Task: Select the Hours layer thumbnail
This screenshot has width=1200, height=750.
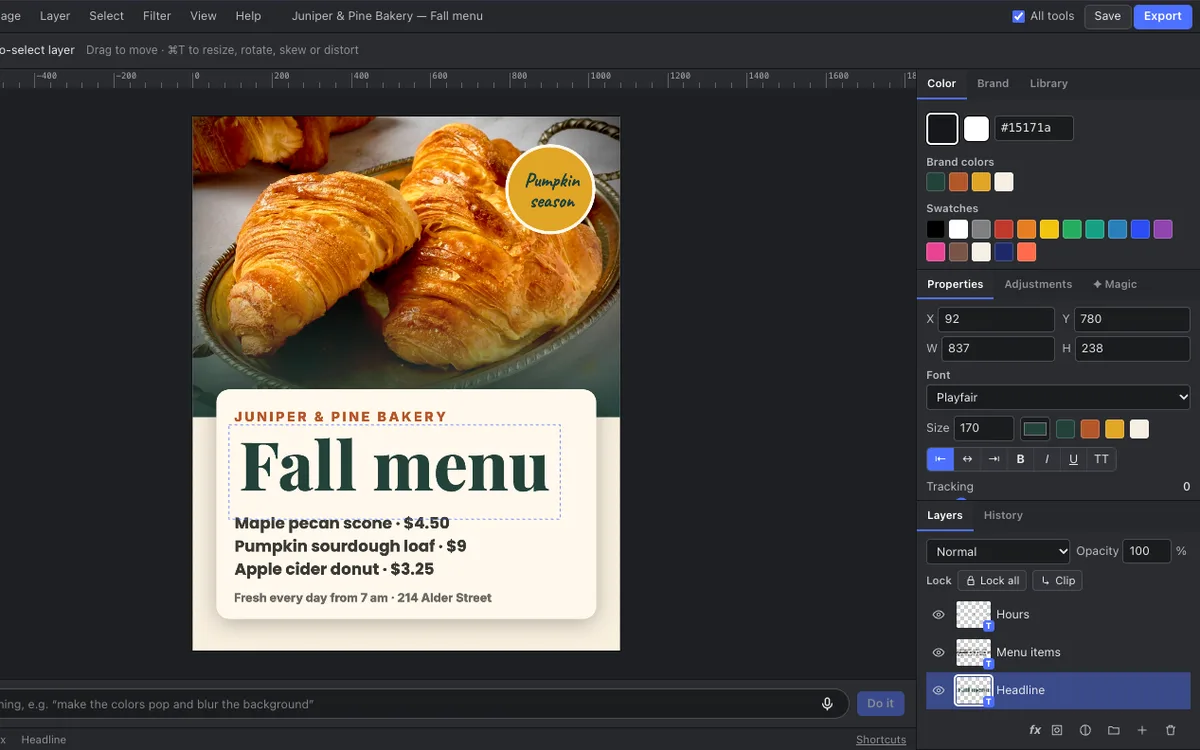Action: pos(973,615)
